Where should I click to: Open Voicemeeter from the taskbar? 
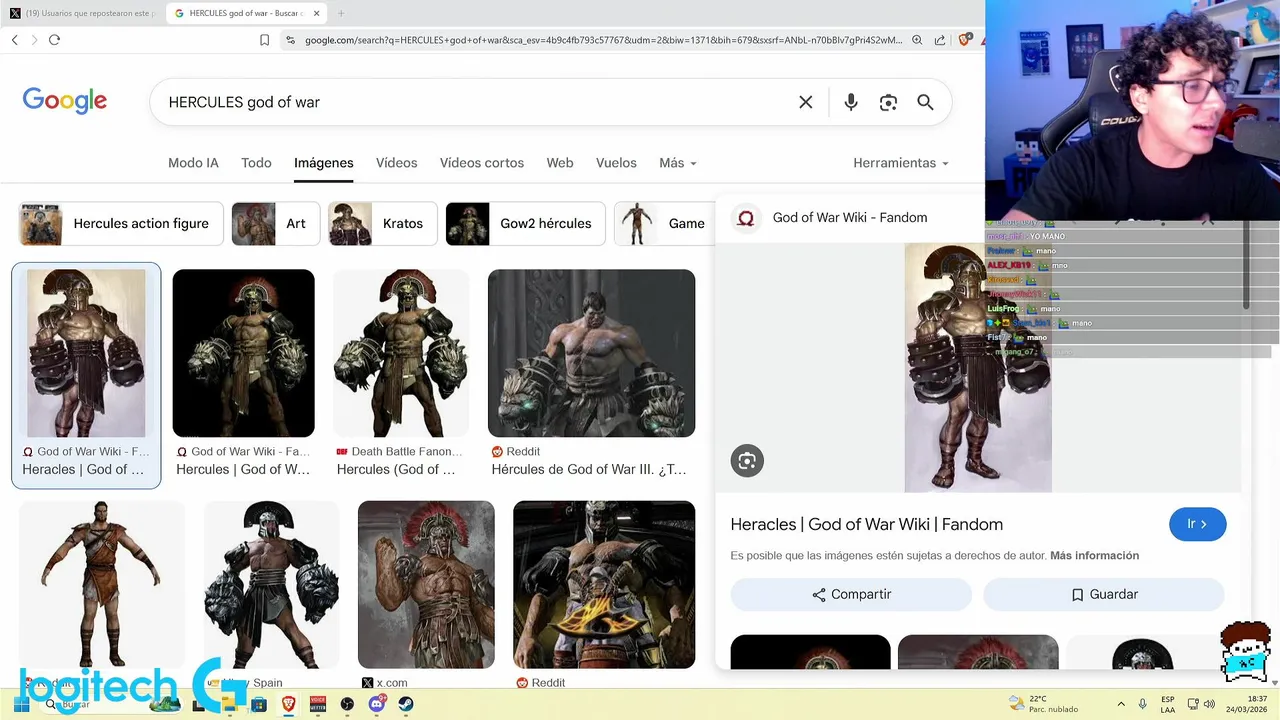coord(318,704)
